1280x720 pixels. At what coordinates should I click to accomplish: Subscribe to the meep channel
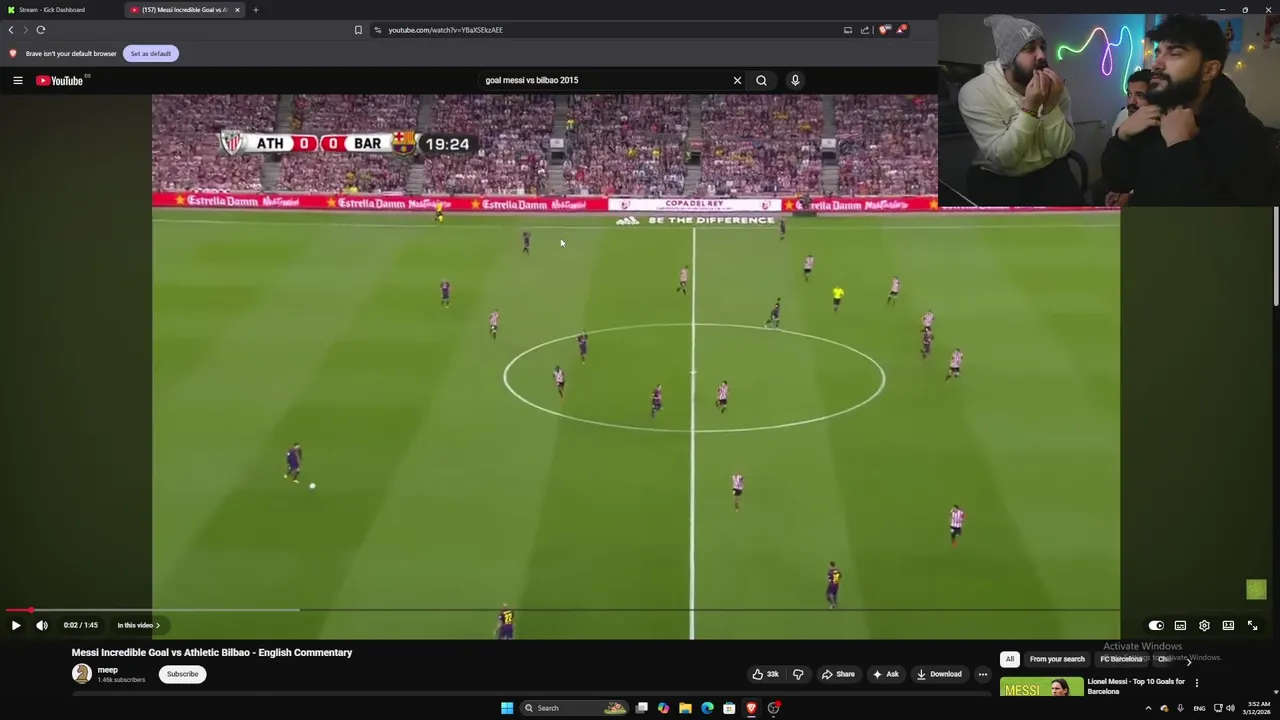pyautogui.click(x=182, y=674)
